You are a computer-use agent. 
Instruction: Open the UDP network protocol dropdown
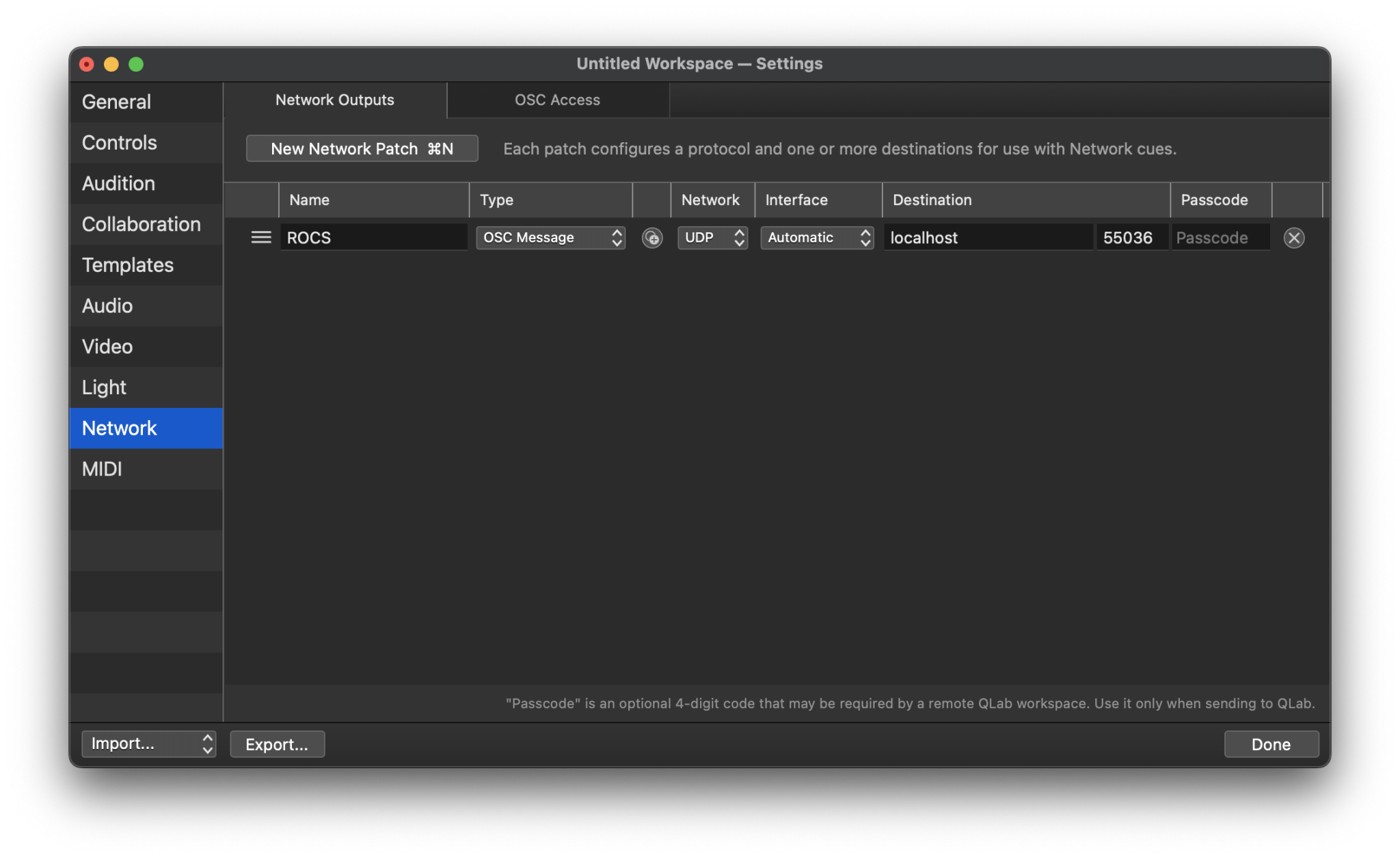[712, 238]
